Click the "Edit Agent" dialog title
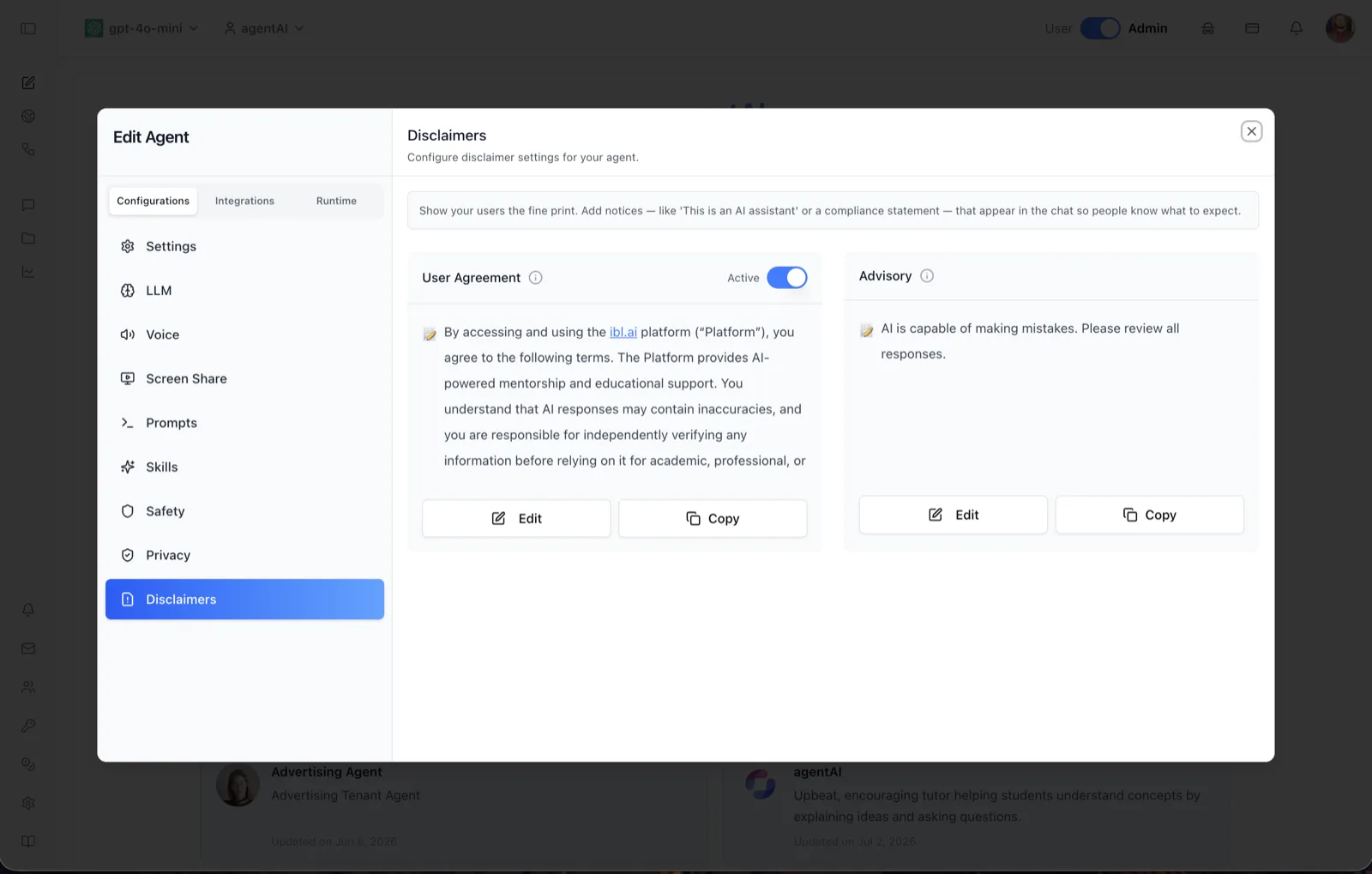Viewport: 1372px width, 874px height. pos(151,137)
